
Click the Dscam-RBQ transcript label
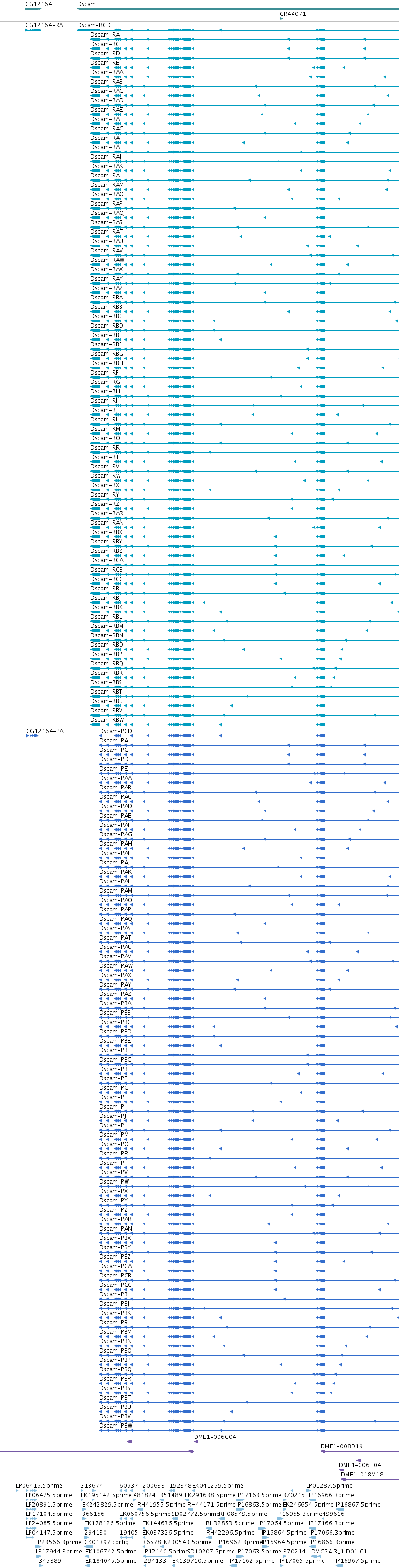pos(106,664)
